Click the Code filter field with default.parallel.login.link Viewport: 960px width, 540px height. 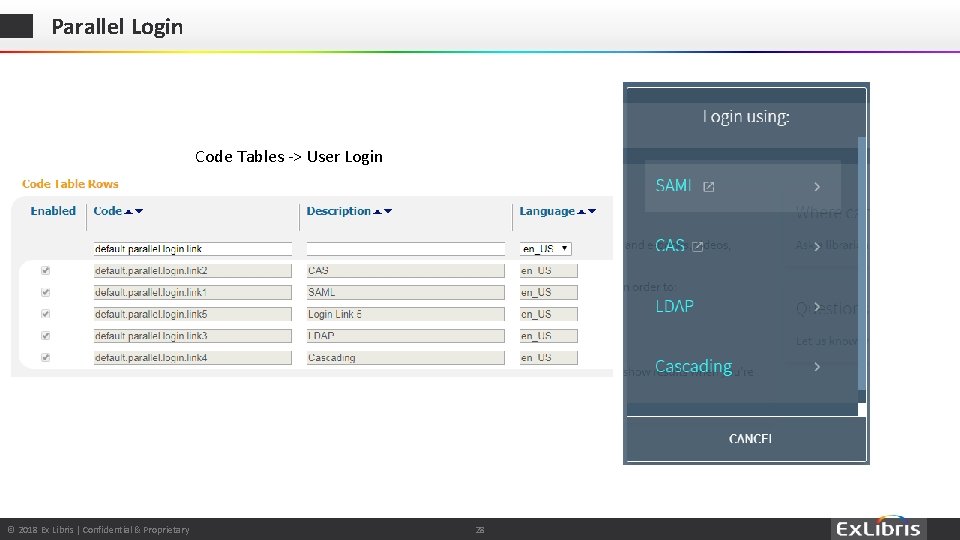click(193, 249)
